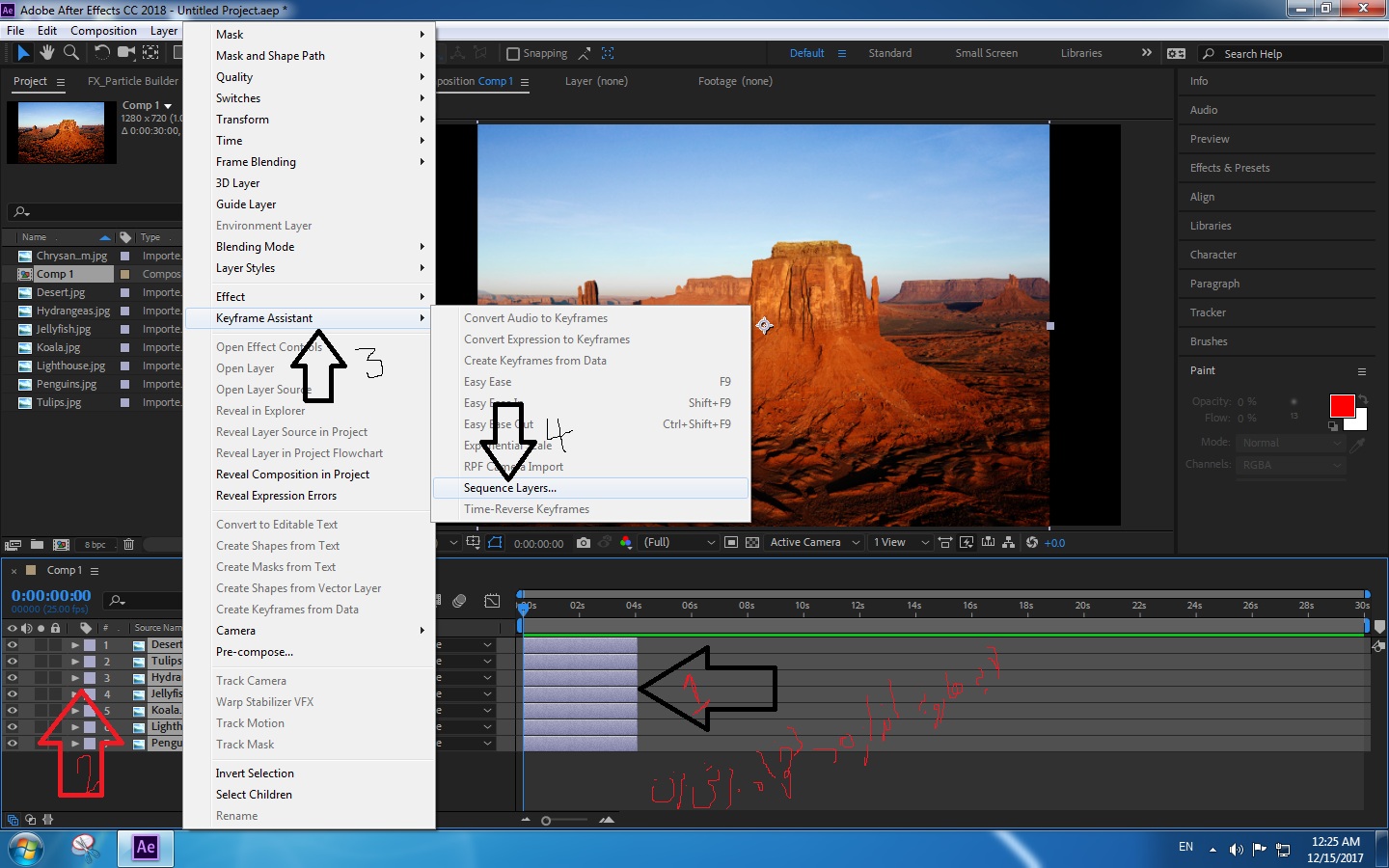Toggle the region of interest icon
1389x868 pixels.
[x=731, y=543]
